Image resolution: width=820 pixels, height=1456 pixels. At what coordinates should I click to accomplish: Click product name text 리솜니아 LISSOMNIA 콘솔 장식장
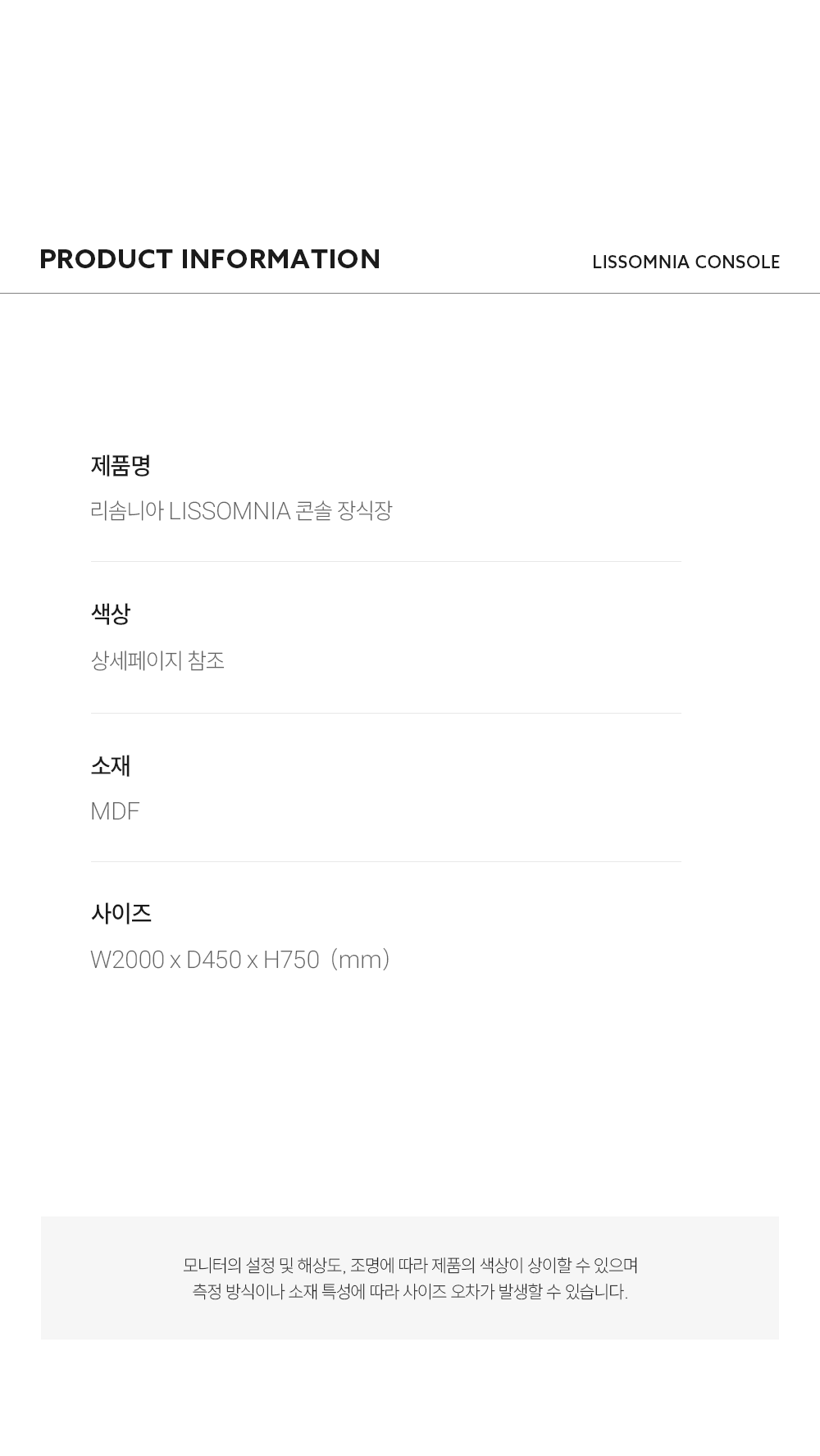pyautogui.click(x=241, y=511)
